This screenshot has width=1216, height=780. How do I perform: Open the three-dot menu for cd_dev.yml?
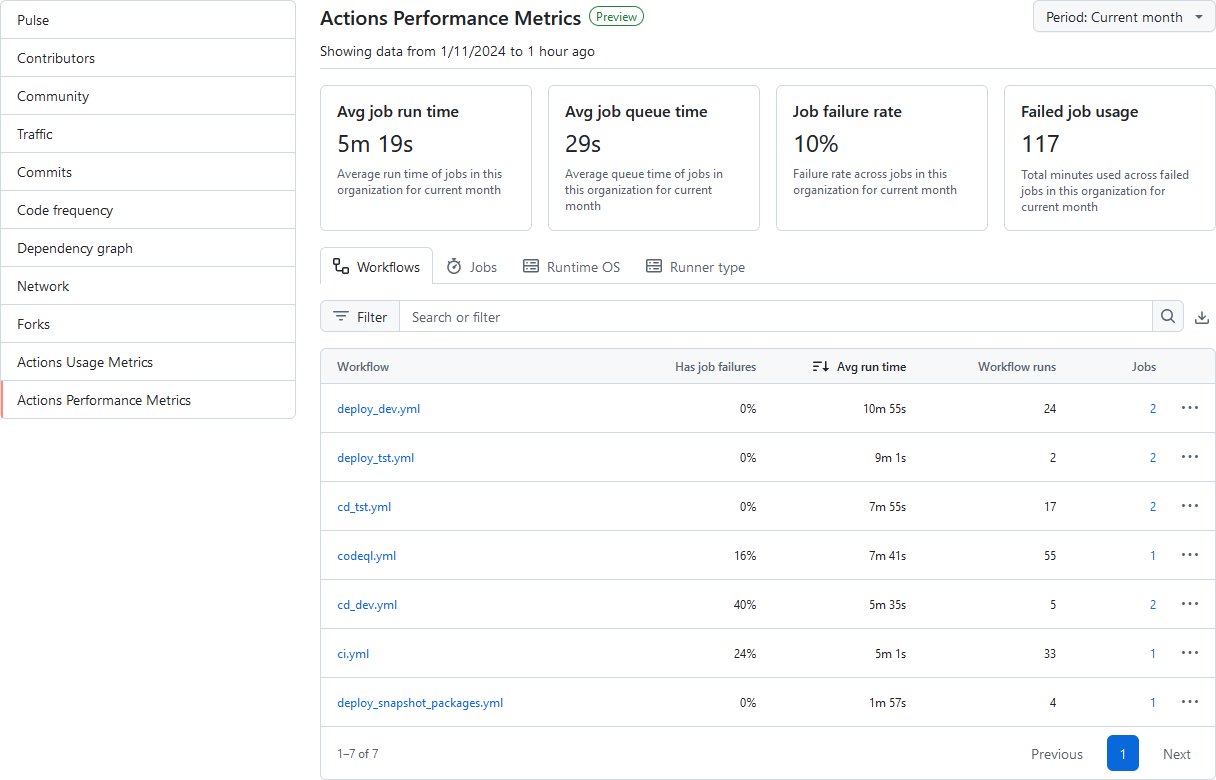[1190, 604]
